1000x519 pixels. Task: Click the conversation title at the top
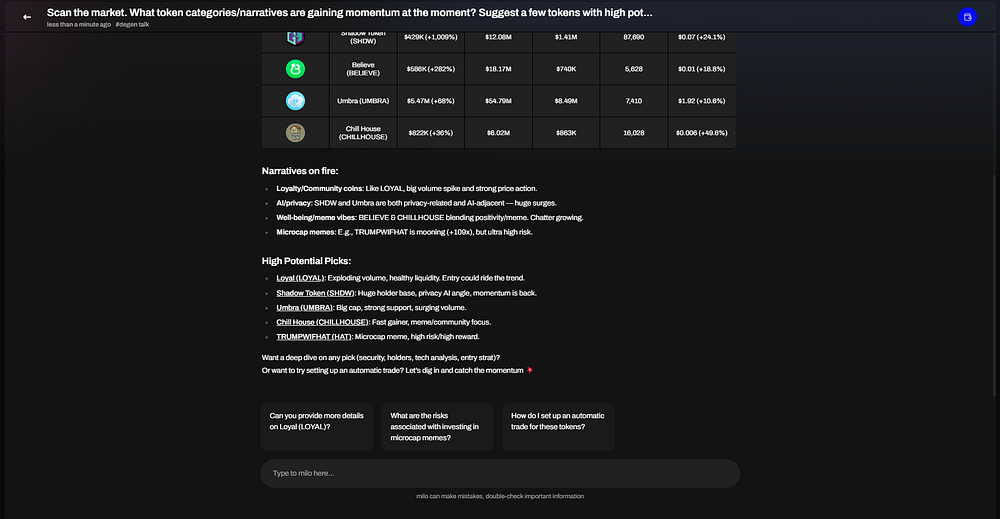tap(350, 12)
